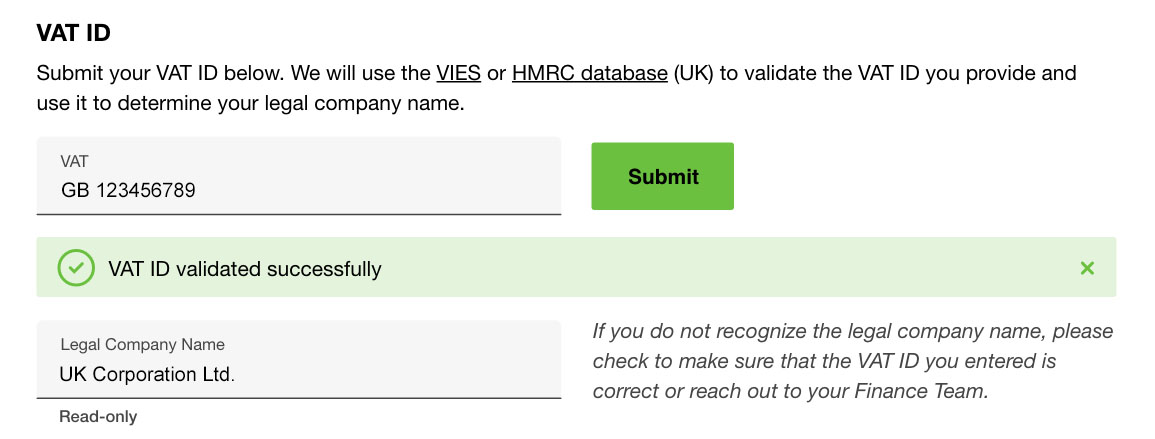
Task: Click the 'GB 123456789' value
Action: point(128,191)
